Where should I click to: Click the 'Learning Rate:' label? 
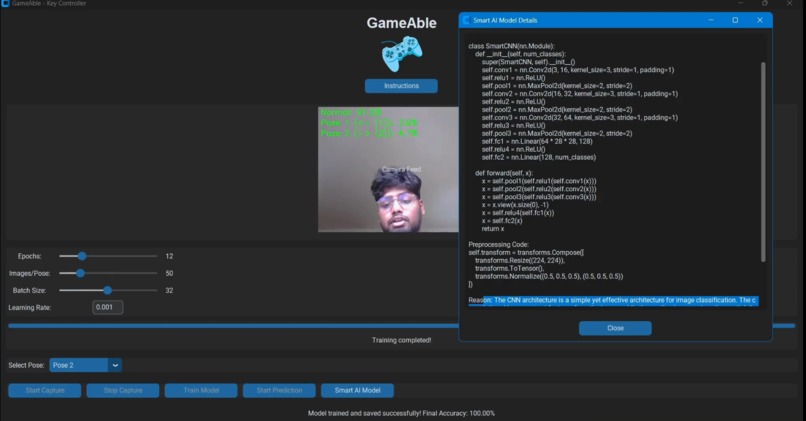pos(30,307)
